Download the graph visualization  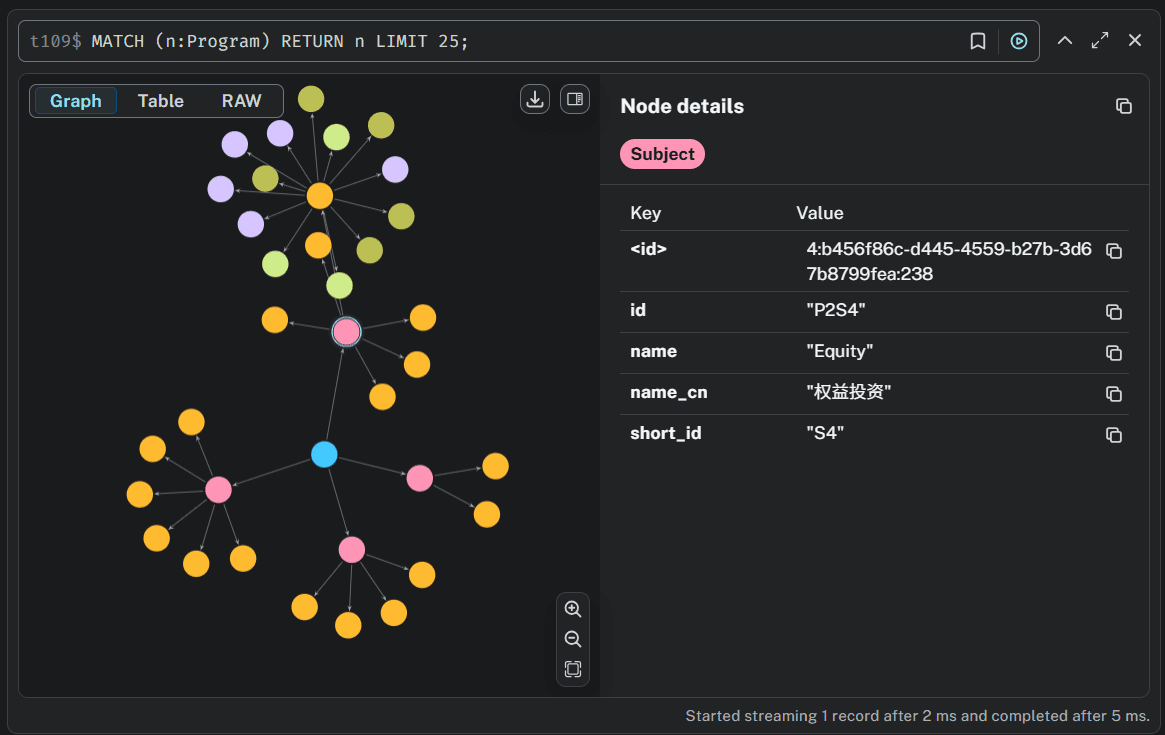534,99
